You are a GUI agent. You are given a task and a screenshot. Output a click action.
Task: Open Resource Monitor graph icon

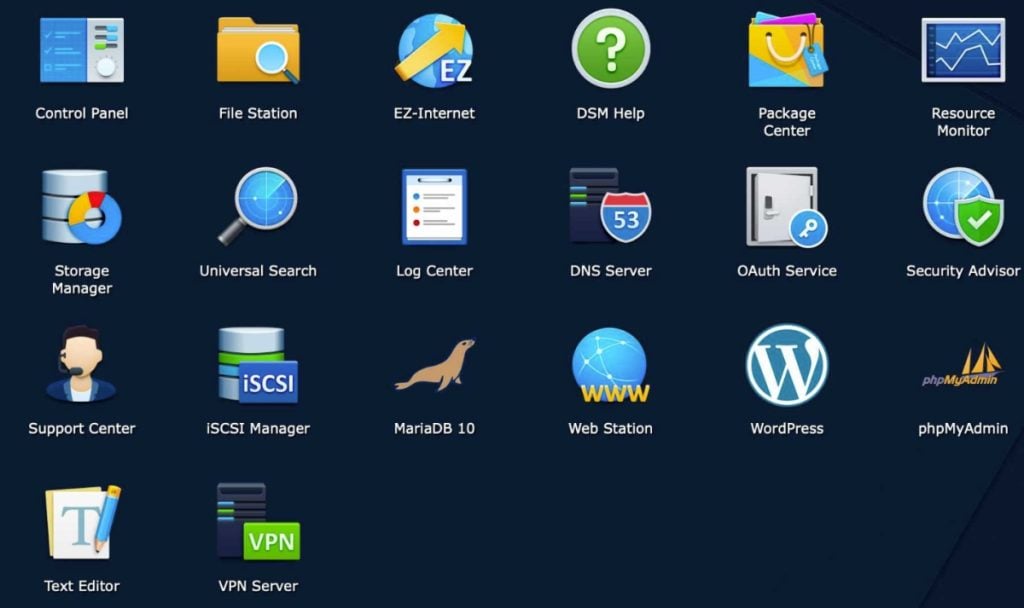coord(963,50)
